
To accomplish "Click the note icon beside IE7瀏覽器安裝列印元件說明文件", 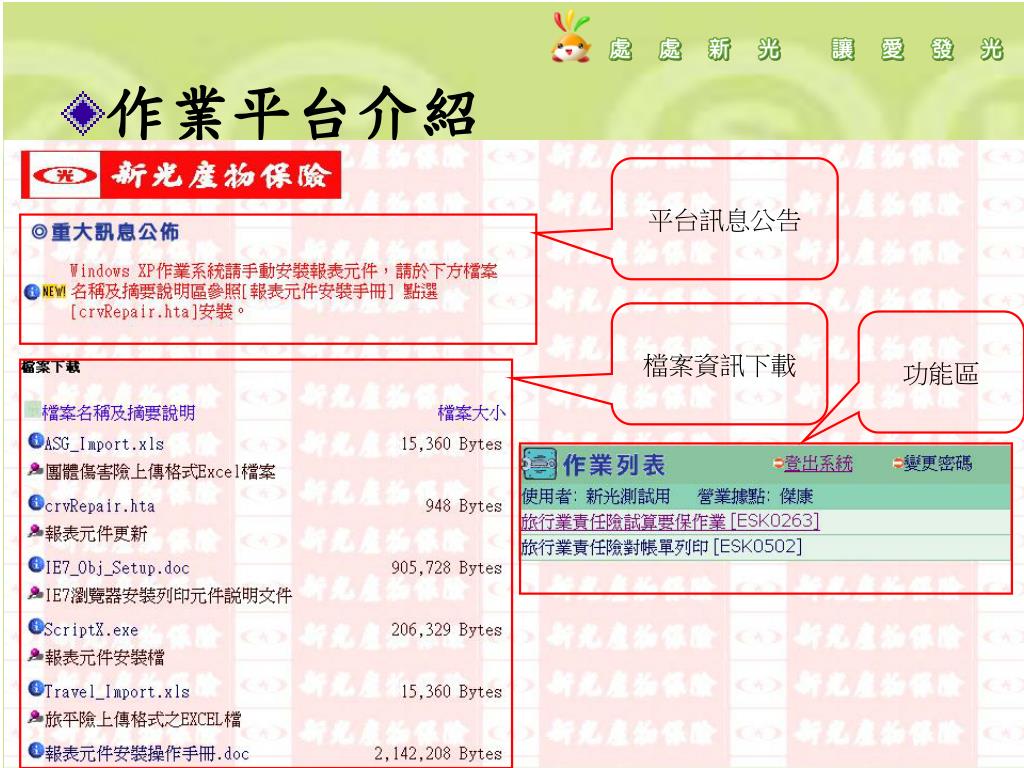I will 35,593.
